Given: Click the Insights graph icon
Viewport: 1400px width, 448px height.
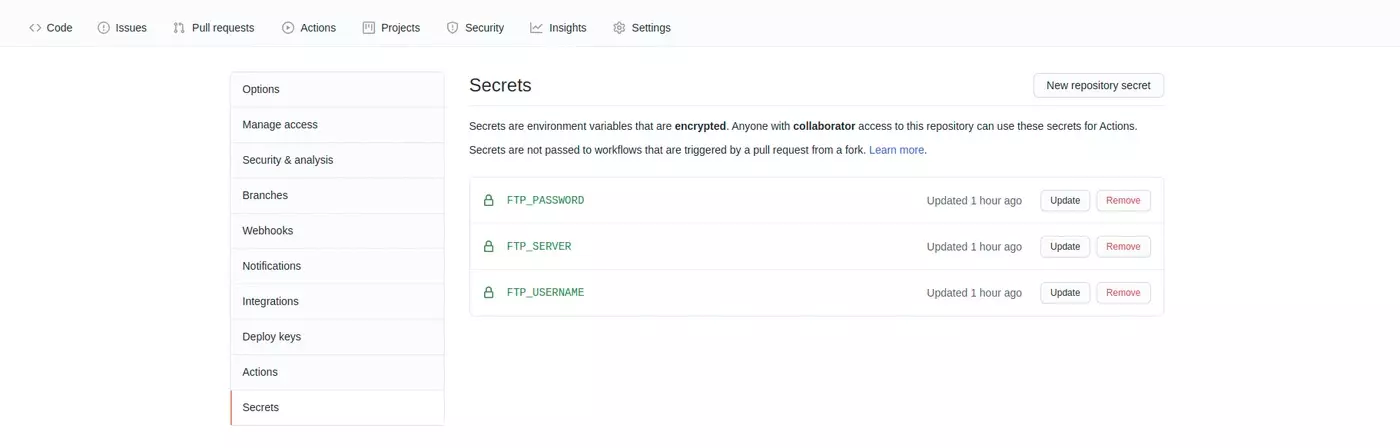Looking at the screenshot, I should tap(536, 28).
